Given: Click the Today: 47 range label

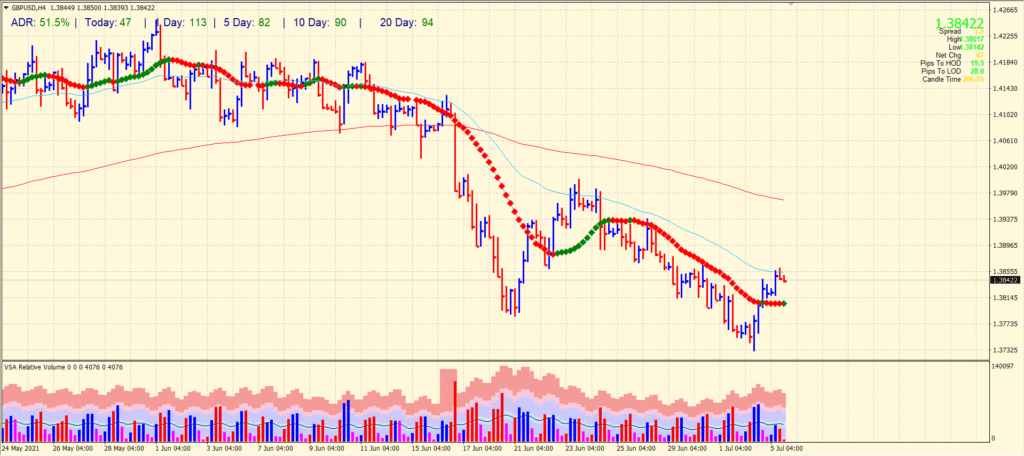Looking at the screenshot, I should click(109, 21).
